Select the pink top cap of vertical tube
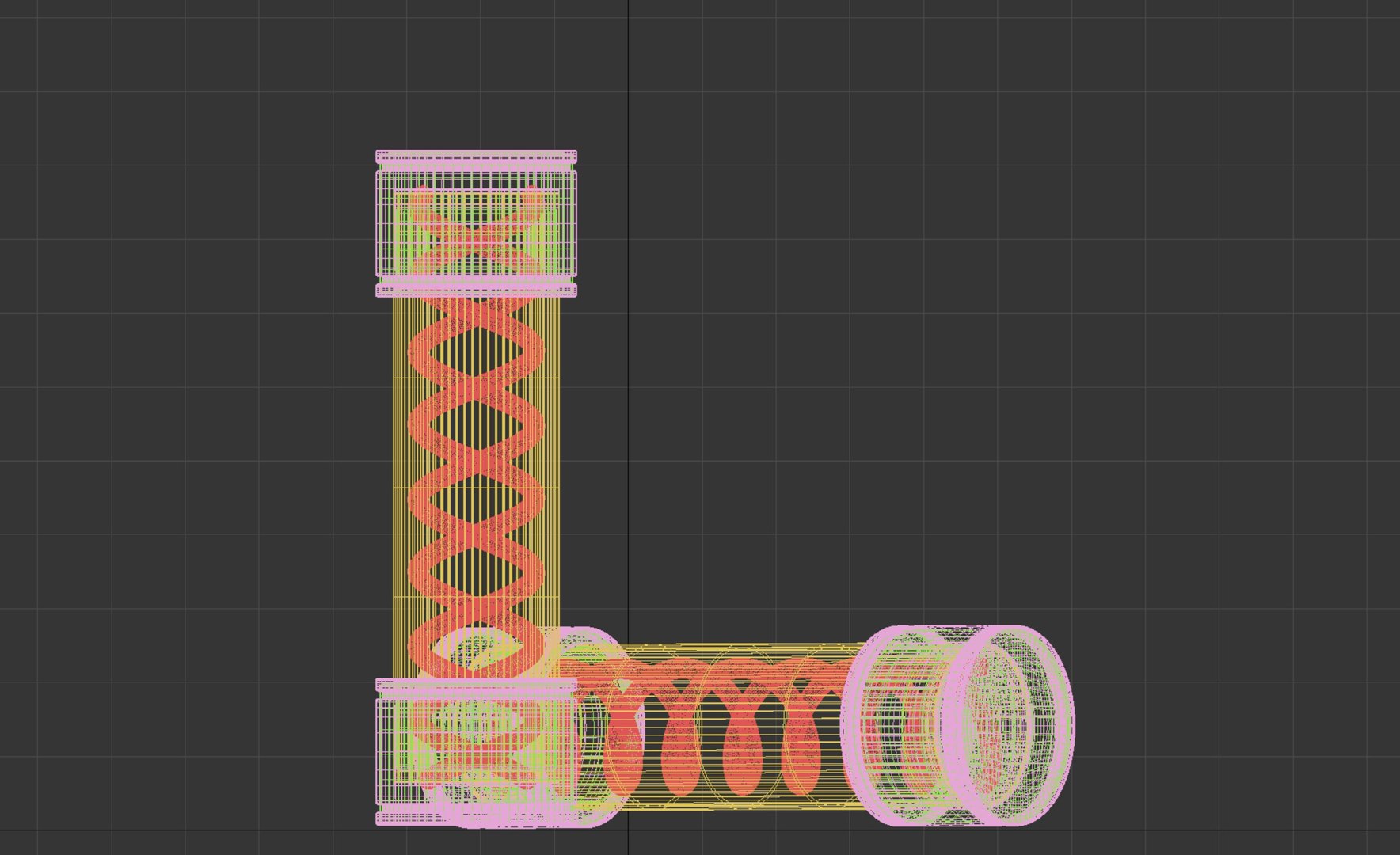 tap(476, 224)
